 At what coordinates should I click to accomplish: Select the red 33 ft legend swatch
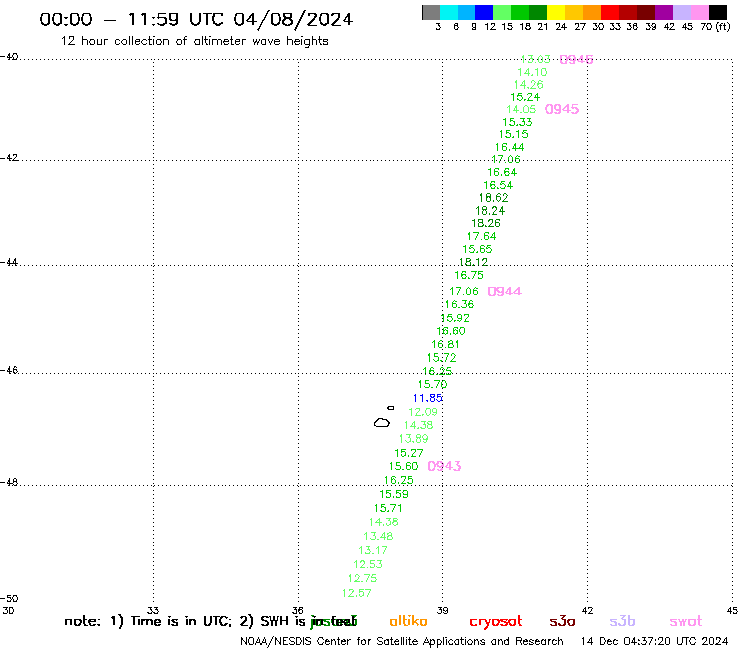pyautogui.click(x=610, y=12)
